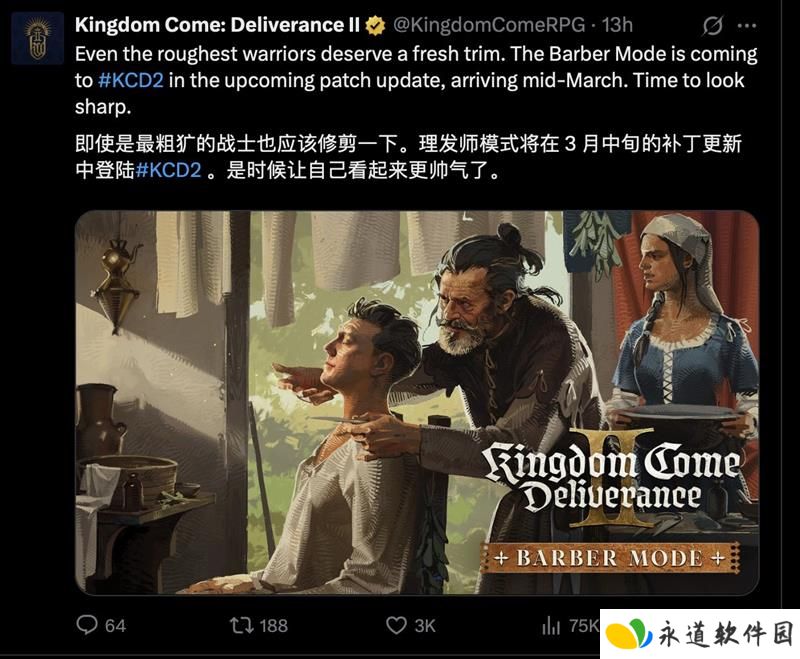This screenshot has height=659, width=800.
Task: Click the repost count 188
Action: [273, 626]
